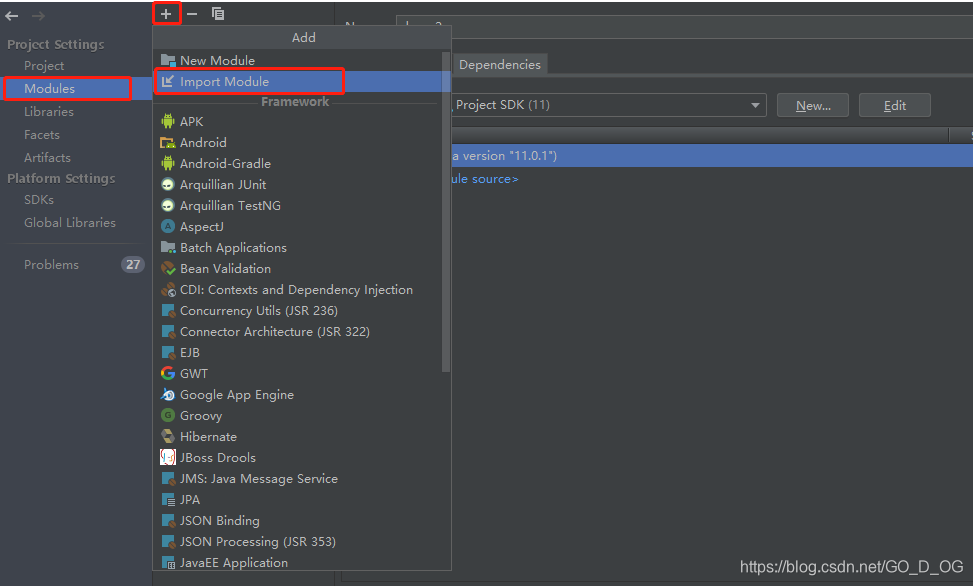
Task: Click the Android-Gradle robot icon
Action: (168, 163)
